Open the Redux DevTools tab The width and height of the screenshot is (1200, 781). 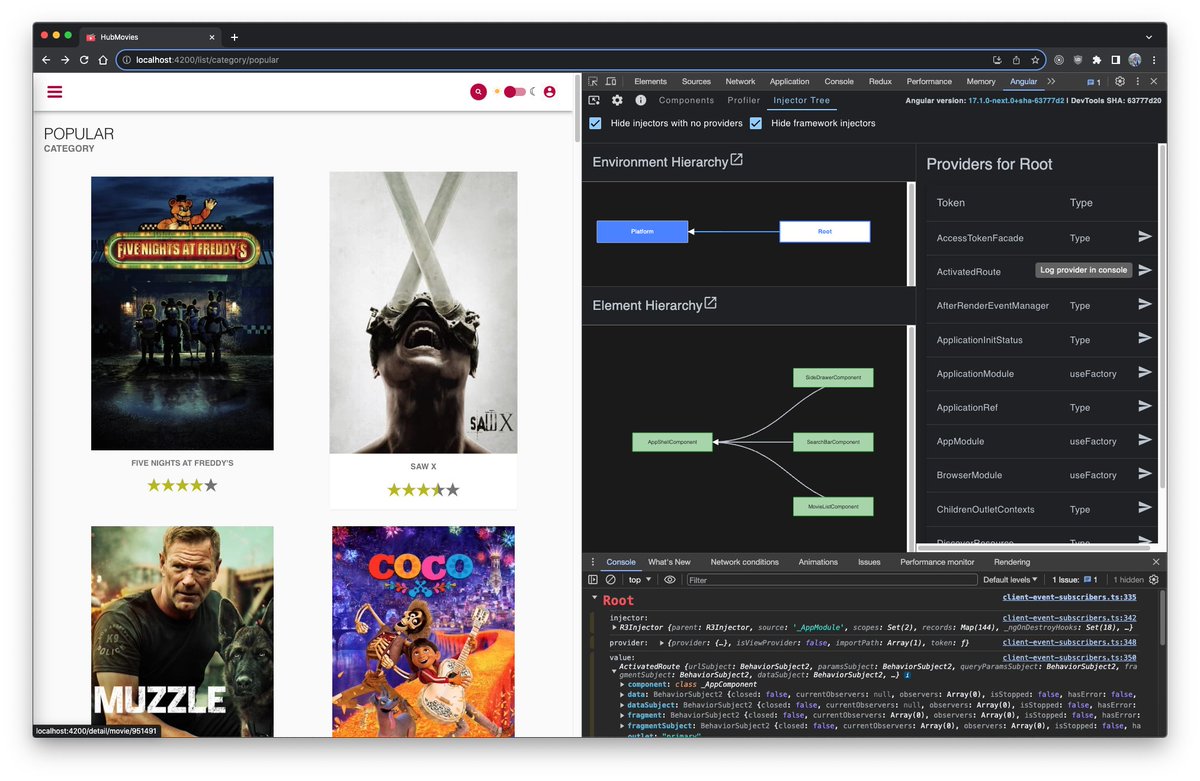pos(880,82)
